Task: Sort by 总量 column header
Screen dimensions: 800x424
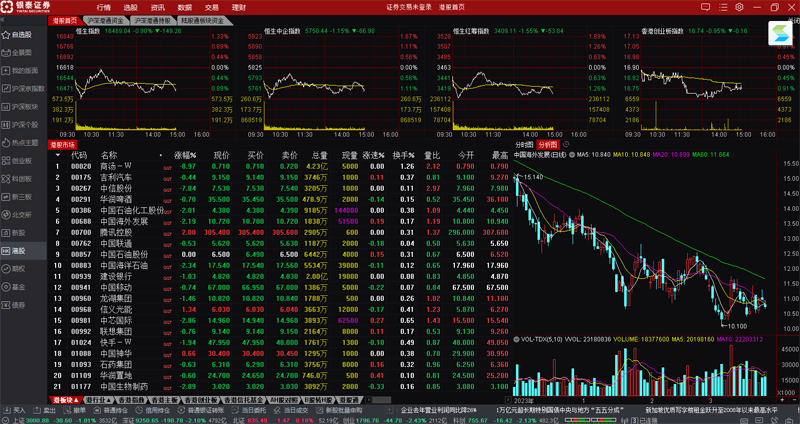Action: (x=320, y=155)
